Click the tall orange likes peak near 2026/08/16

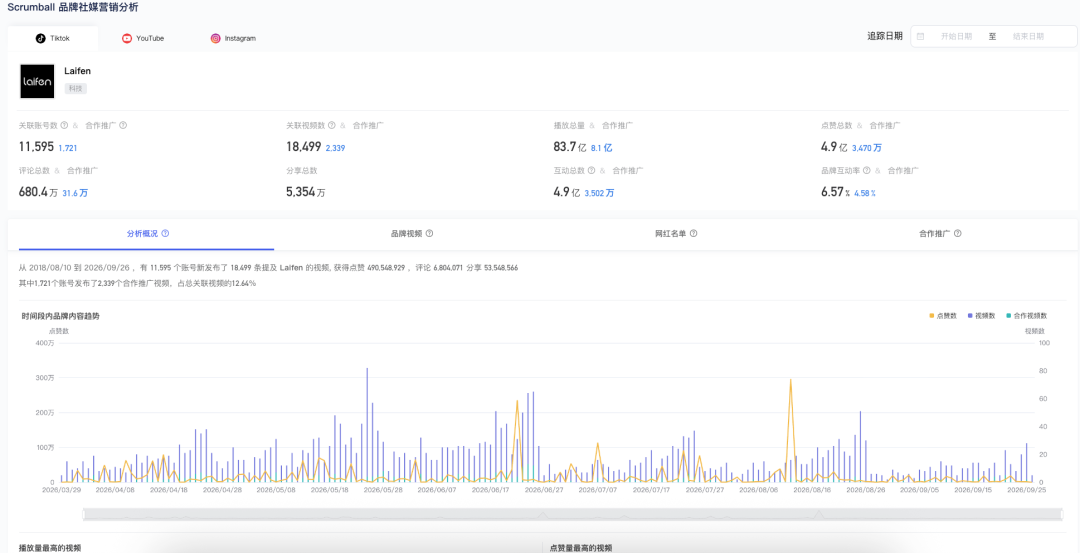click(x=790, y=380)
